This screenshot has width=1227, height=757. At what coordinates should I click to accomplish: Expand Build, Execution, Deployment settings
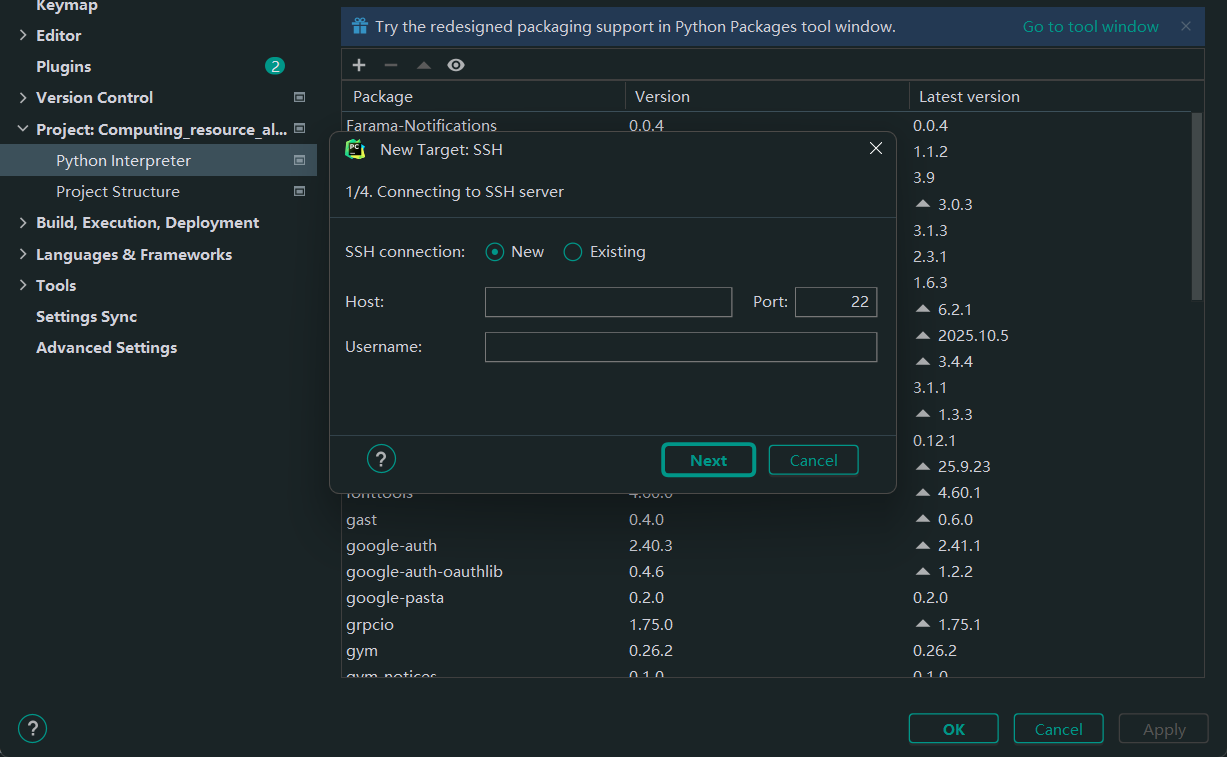[x=23, y=223]
